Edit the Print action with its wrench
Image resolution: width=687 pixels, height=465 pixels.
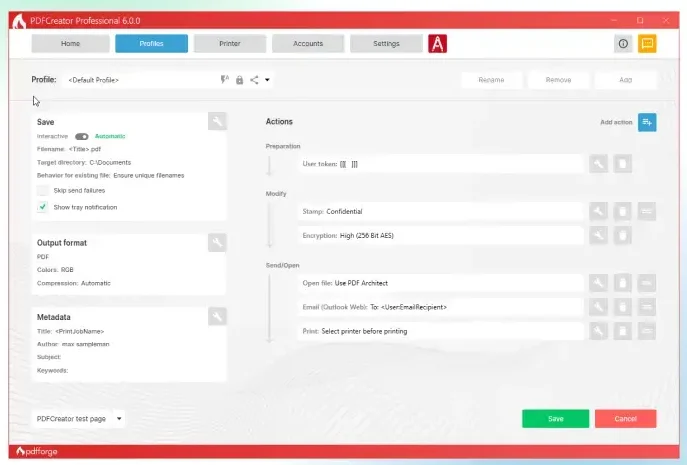pos(598,331)
